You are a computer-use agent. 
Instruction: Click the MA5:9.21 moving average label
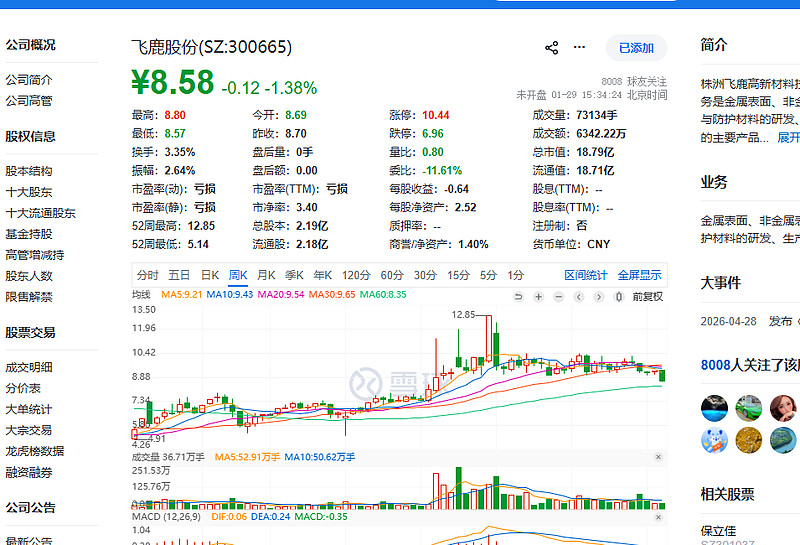click(182, 294)
